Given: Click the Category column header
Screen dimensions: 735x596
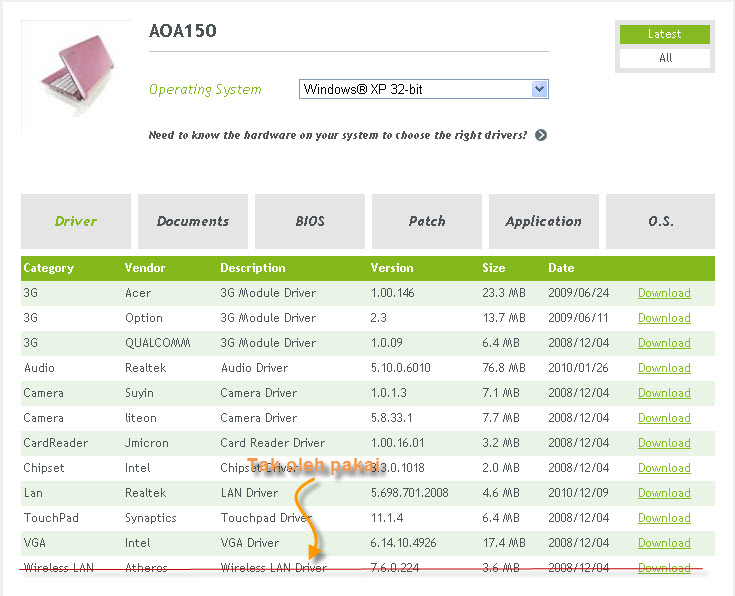Looking at the screenshot, I should pyautogui.click(x=49, y=268).
